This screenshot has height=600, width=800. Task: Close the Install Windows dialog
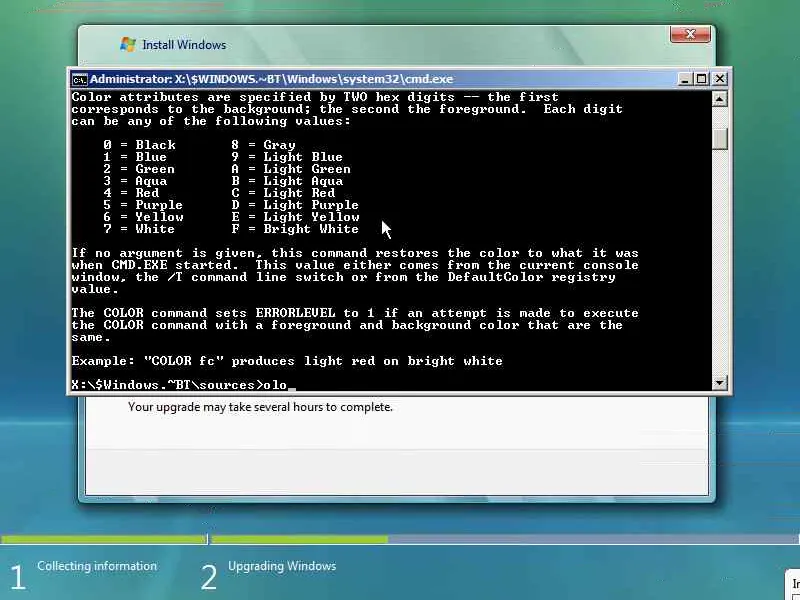(x=690, y=35)
